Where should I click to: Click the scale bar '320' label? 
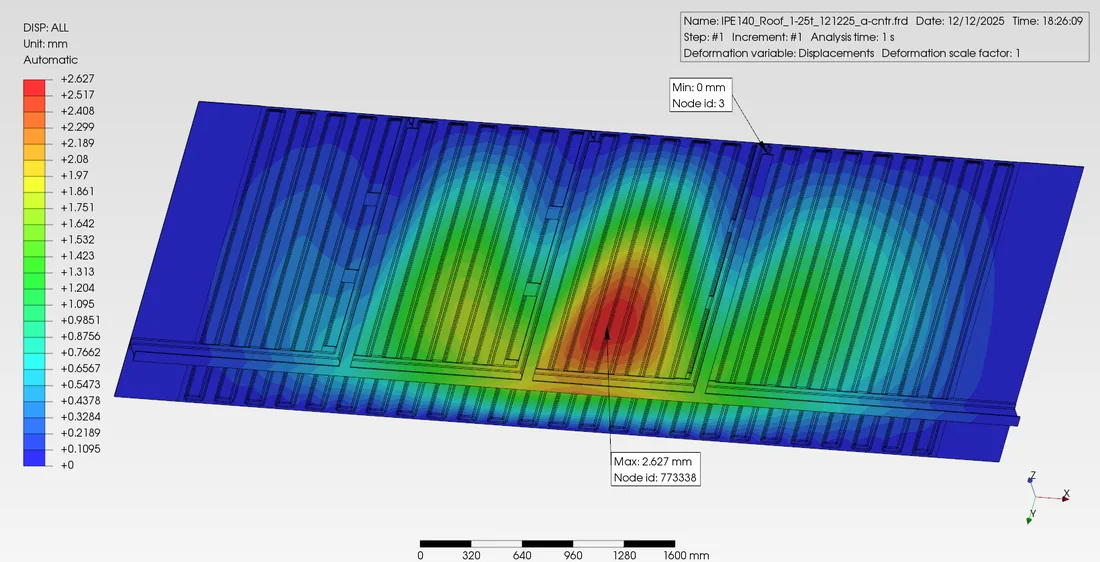coord(471,556)
